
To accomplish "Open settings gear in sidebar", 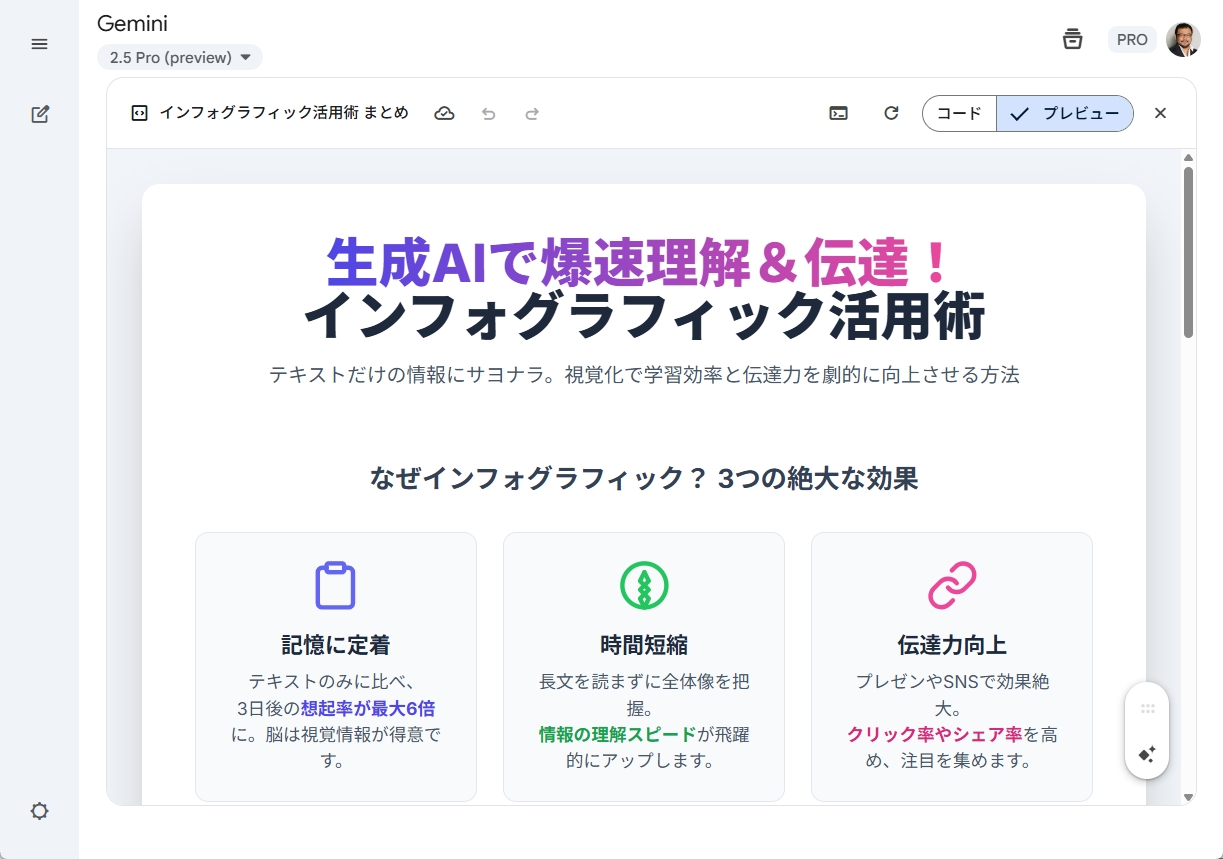I will (40, 811).
